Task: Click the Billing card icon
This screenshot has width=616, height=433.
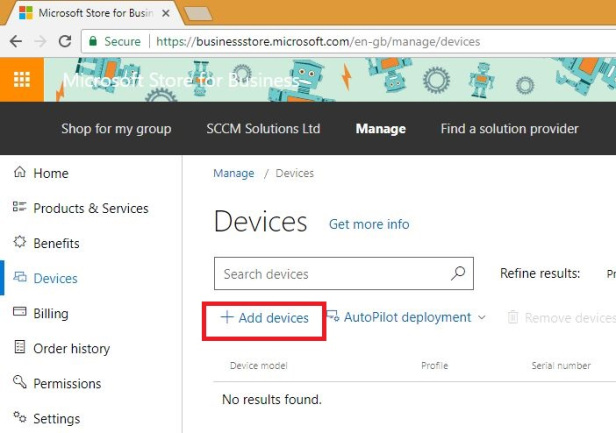Action: [x=19, y=313]
